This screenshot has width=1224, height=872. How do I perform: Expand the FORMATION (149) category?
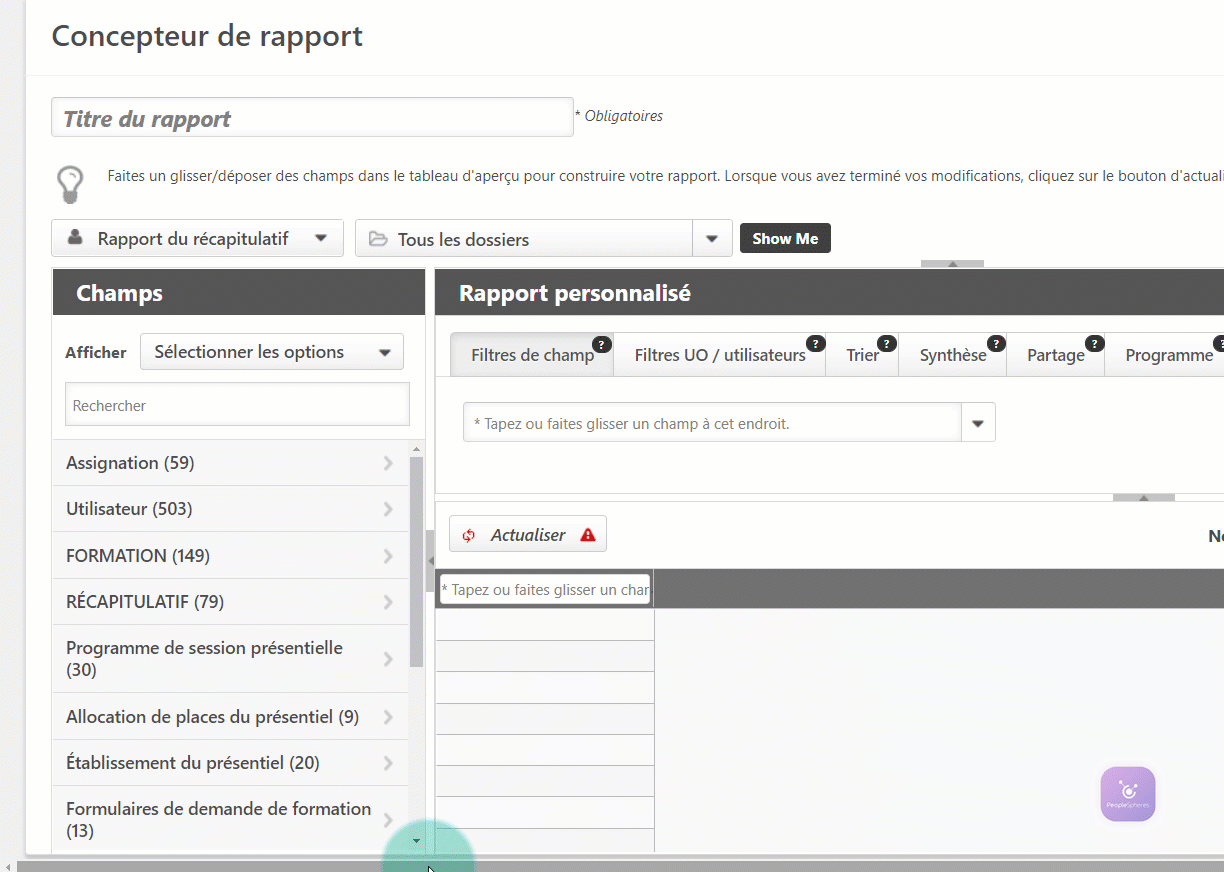231,555
